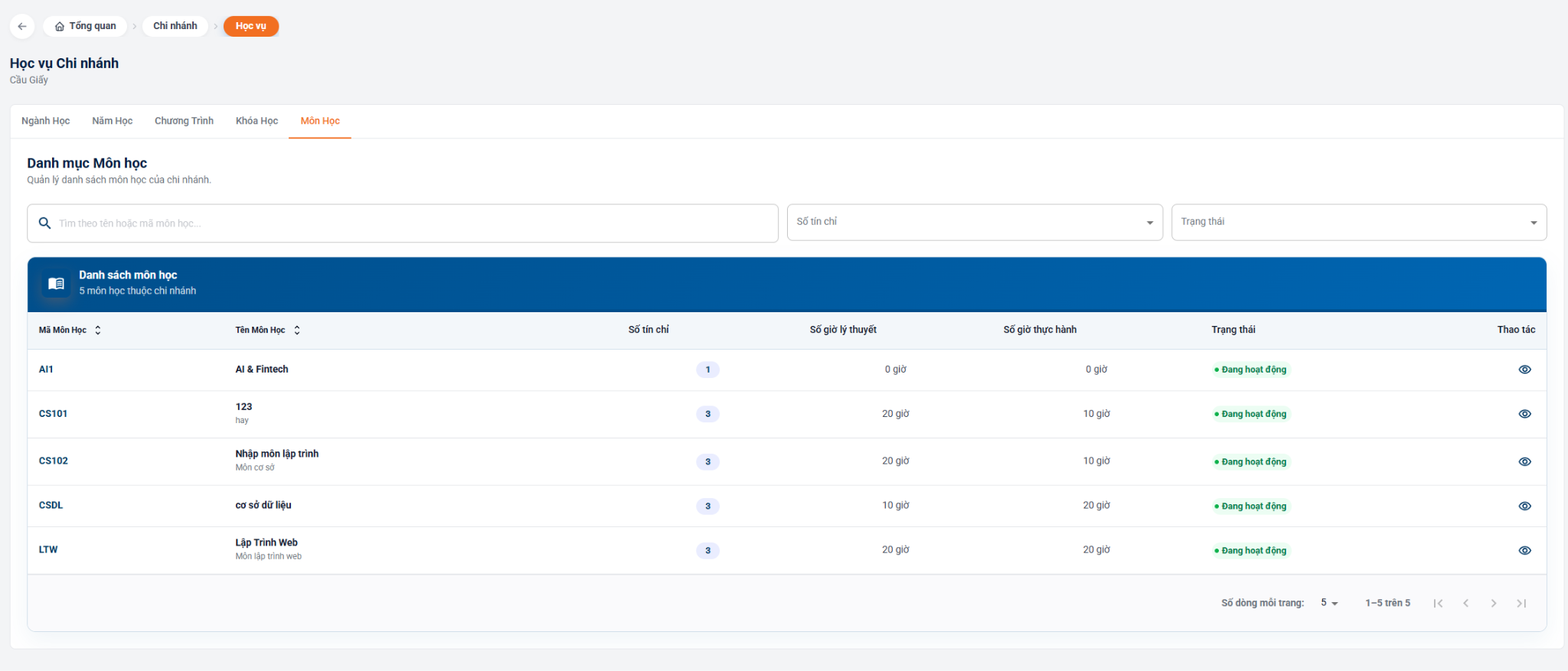Switch to Khóa Học tab
The image size is (1568, 671).
[256, 121]
